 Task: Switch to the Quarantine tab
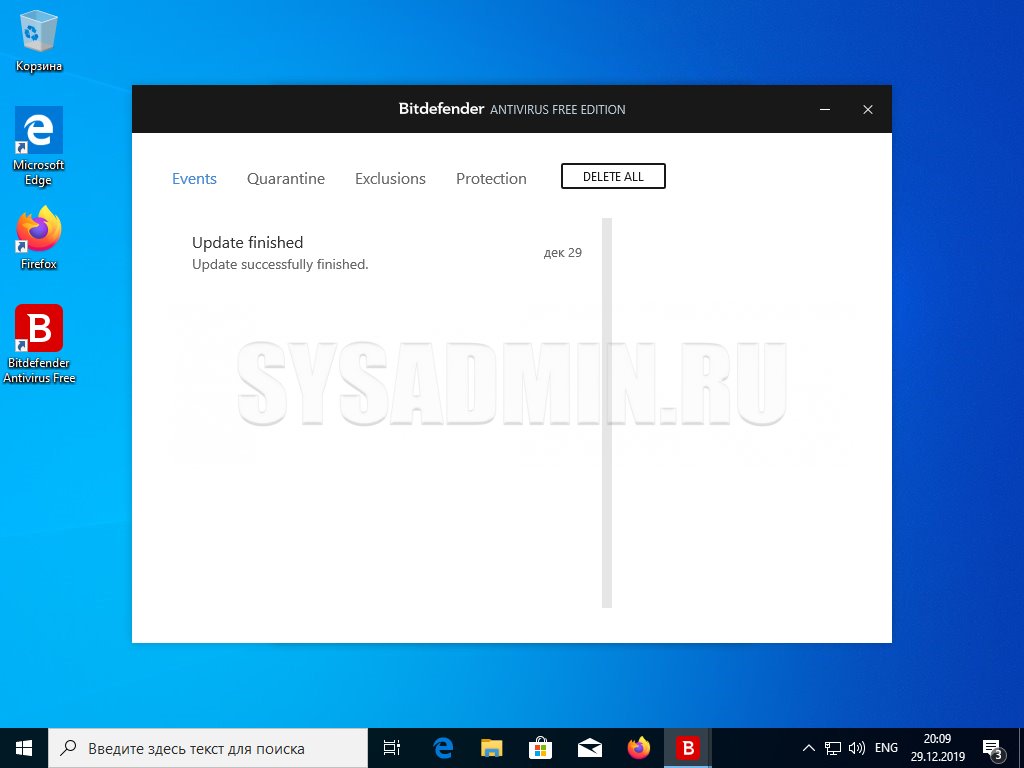286,179
